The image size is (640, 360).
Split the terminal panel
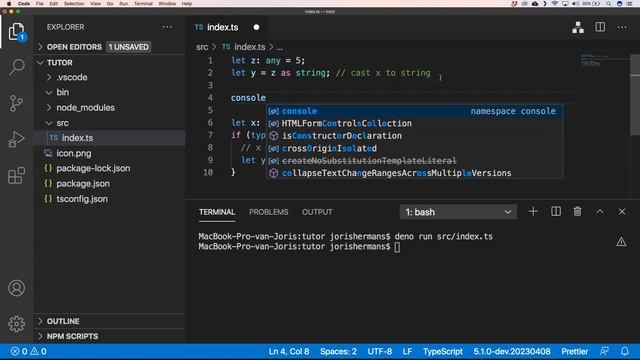556,211
